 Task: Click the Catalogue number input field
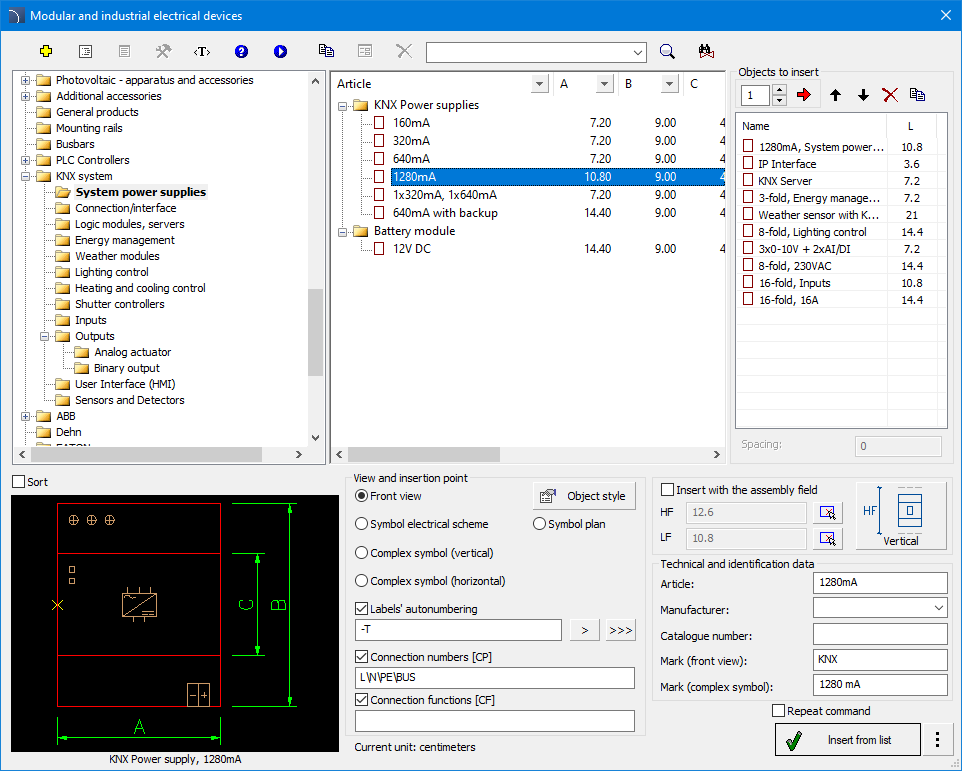pyautogui.click(x=880, y=634)
